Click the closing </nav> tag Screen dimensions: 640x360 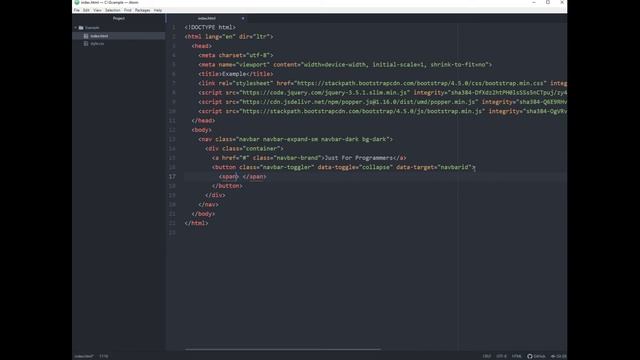click(209, 204)
